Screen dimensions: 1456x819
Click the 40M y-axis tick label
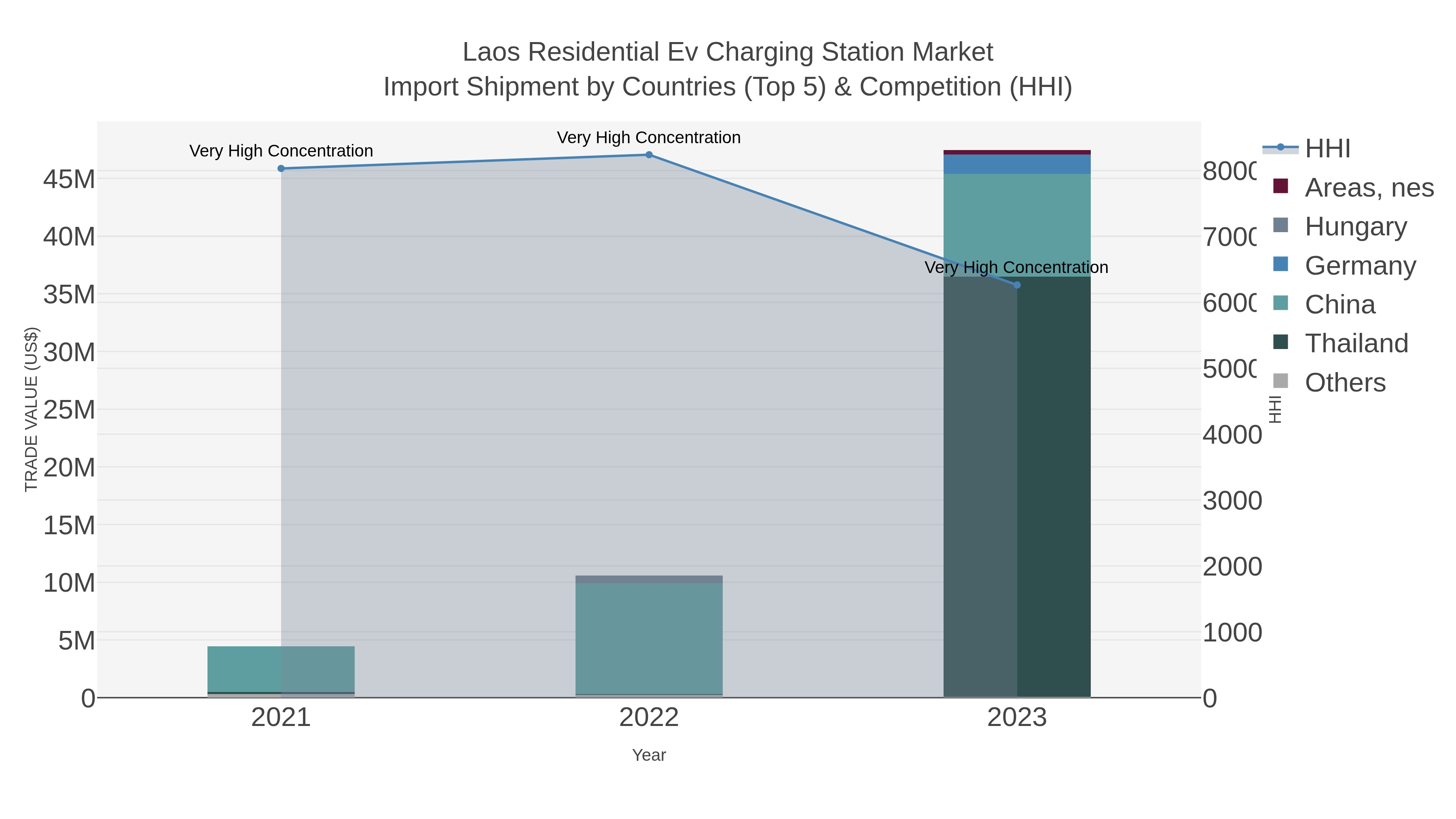(69, 237)
